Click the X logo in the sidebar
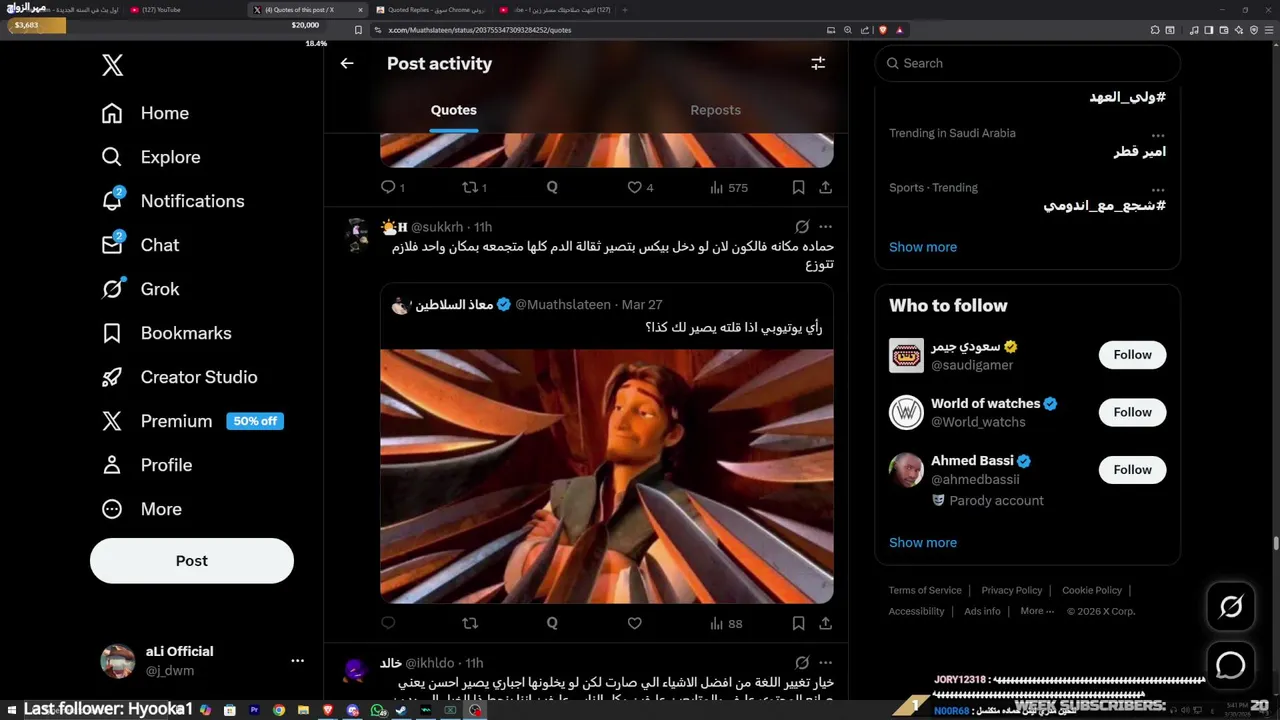This screenshot has width=1280, height=720. 112,66
